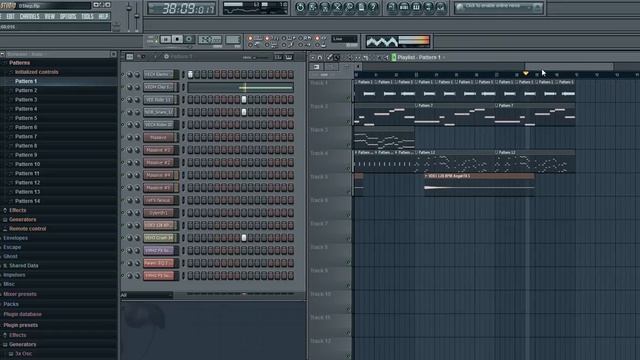Mute the Massive #2 channel via its LED
640x360 pixels.
click(x=122, y=150)
